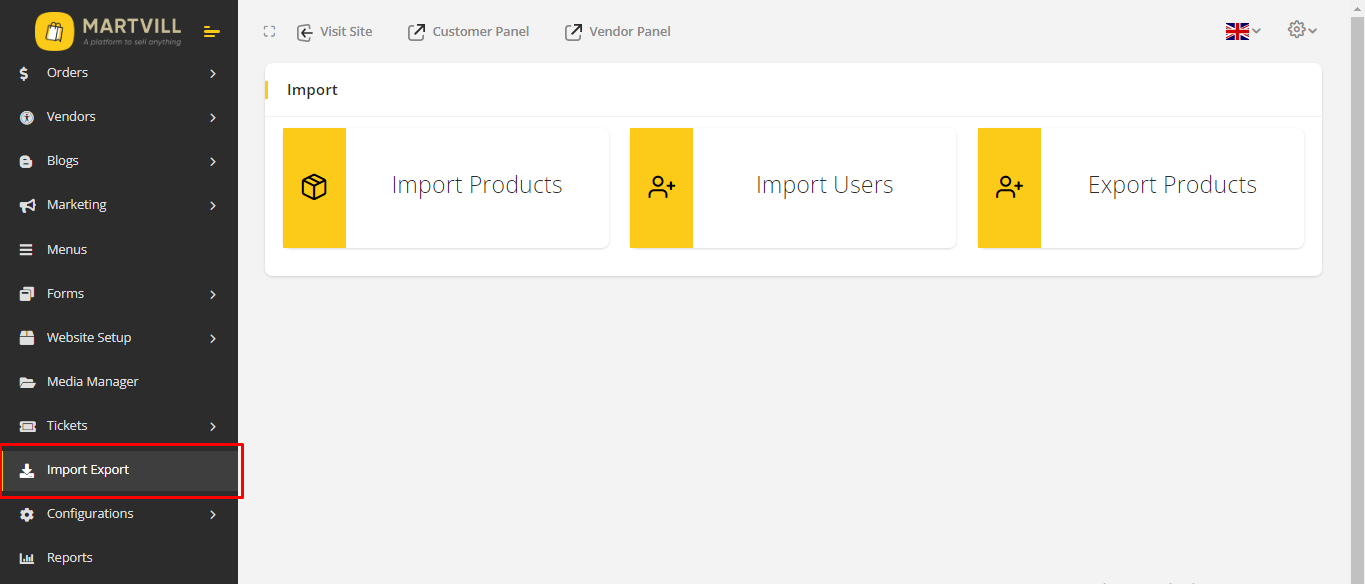Click the Menus list icon in sidebar
The width and height of the screenshot is (1365, 584).
pyautogui.click(x=27, y=250)
